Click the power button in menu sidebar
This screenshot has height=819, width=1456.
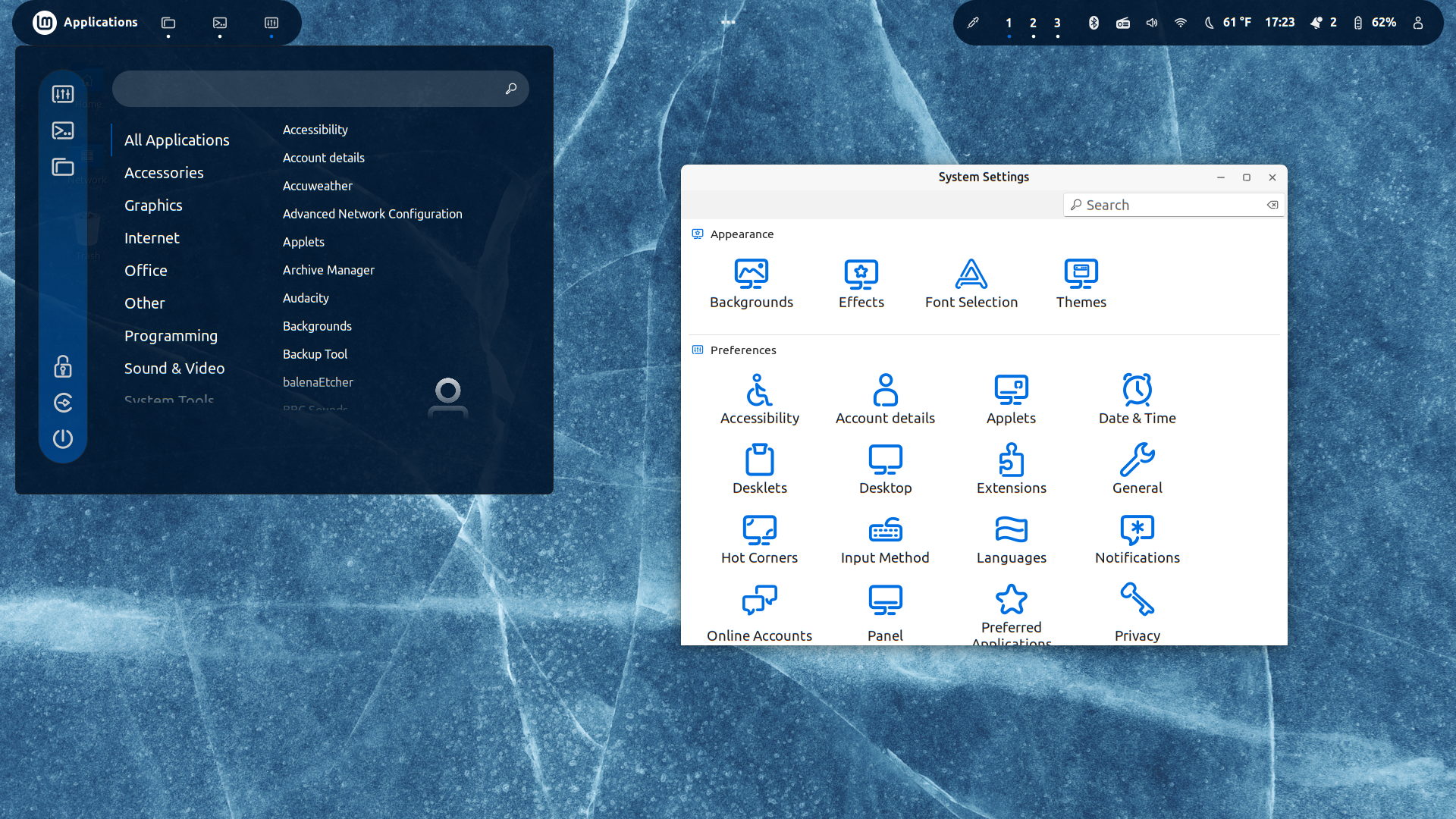(63, 438)
